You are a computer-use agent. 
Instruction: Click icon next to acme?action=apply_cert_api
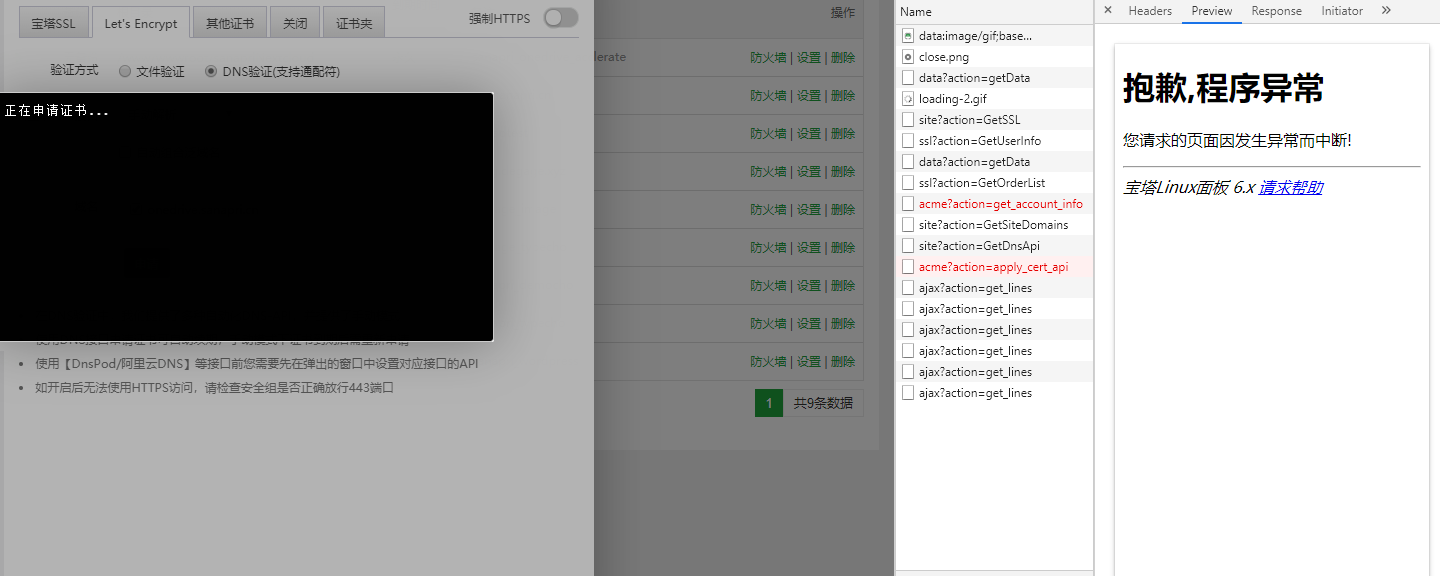tap(908, 267)
